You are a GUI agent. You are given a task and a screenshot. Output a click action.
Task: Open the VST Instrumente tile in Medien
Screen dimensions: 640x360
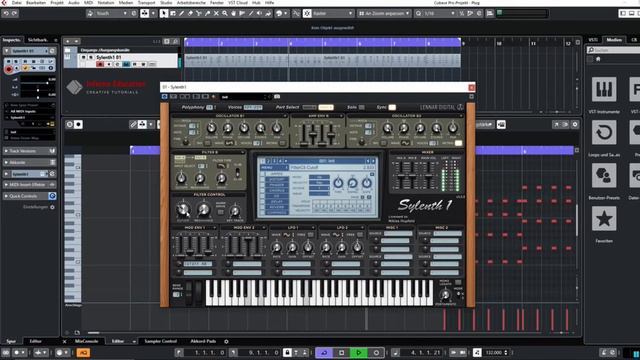coord(604,89)
